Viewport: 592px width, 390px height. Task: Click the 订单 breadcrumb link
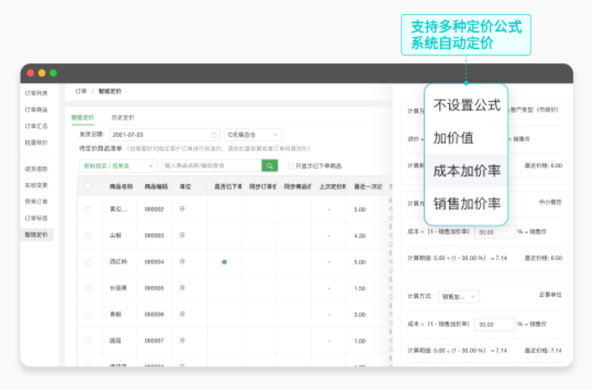click(81, 91)
